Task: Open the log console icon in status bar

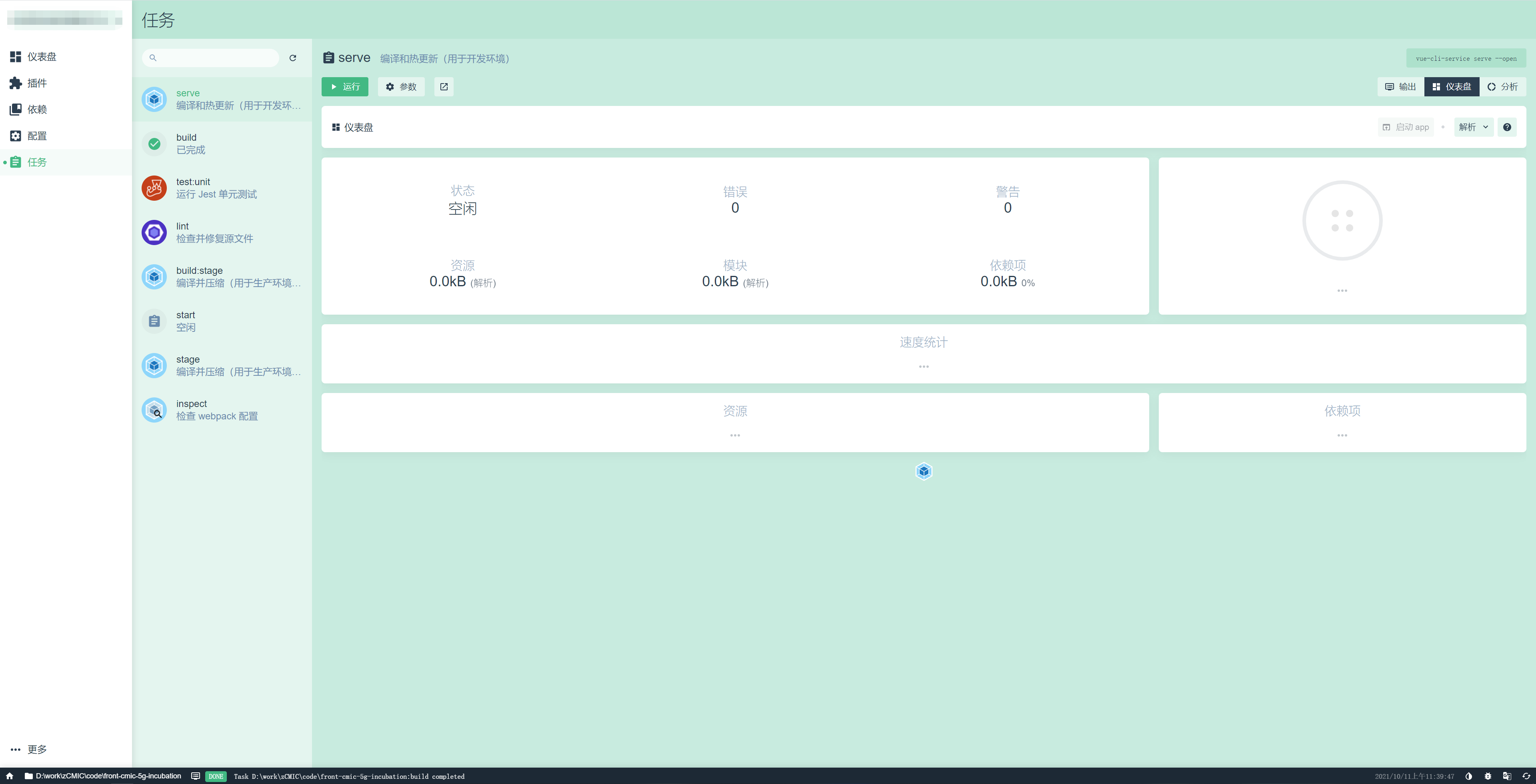Action: pos(196,776)
